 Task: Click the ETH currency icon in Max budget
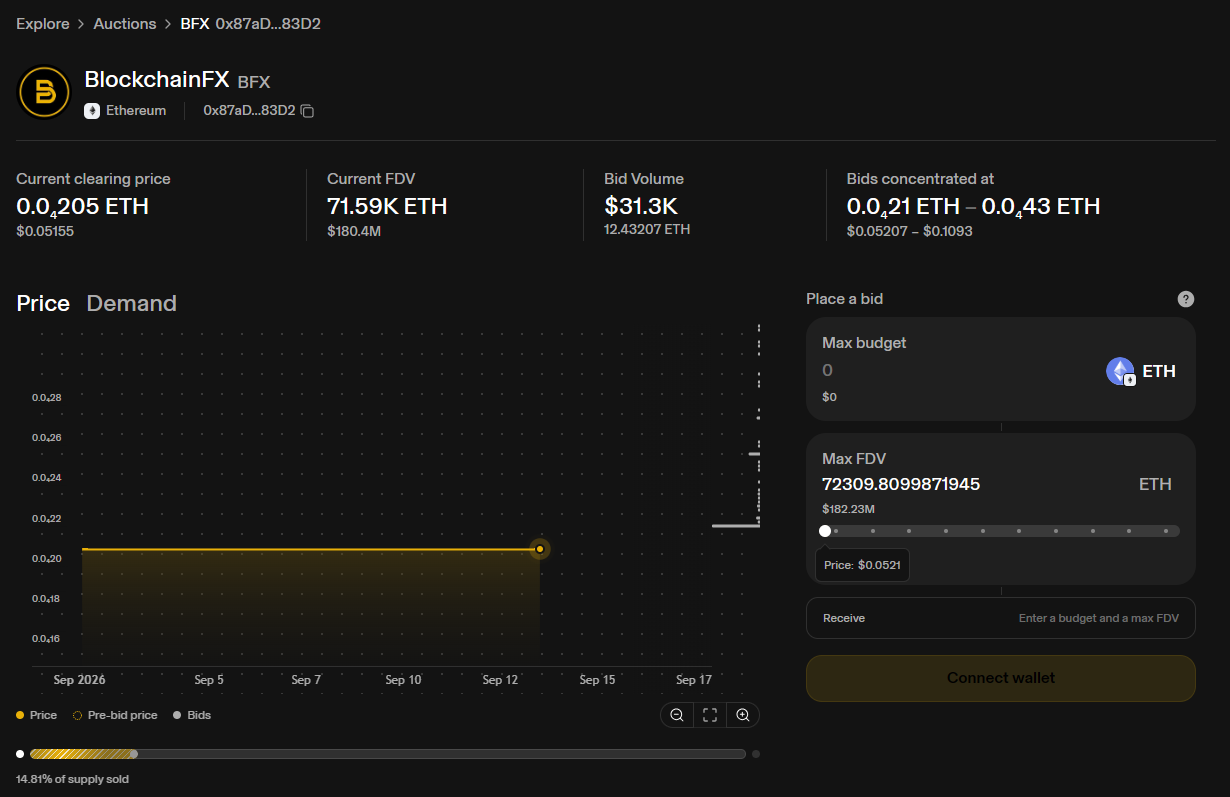1121,372
